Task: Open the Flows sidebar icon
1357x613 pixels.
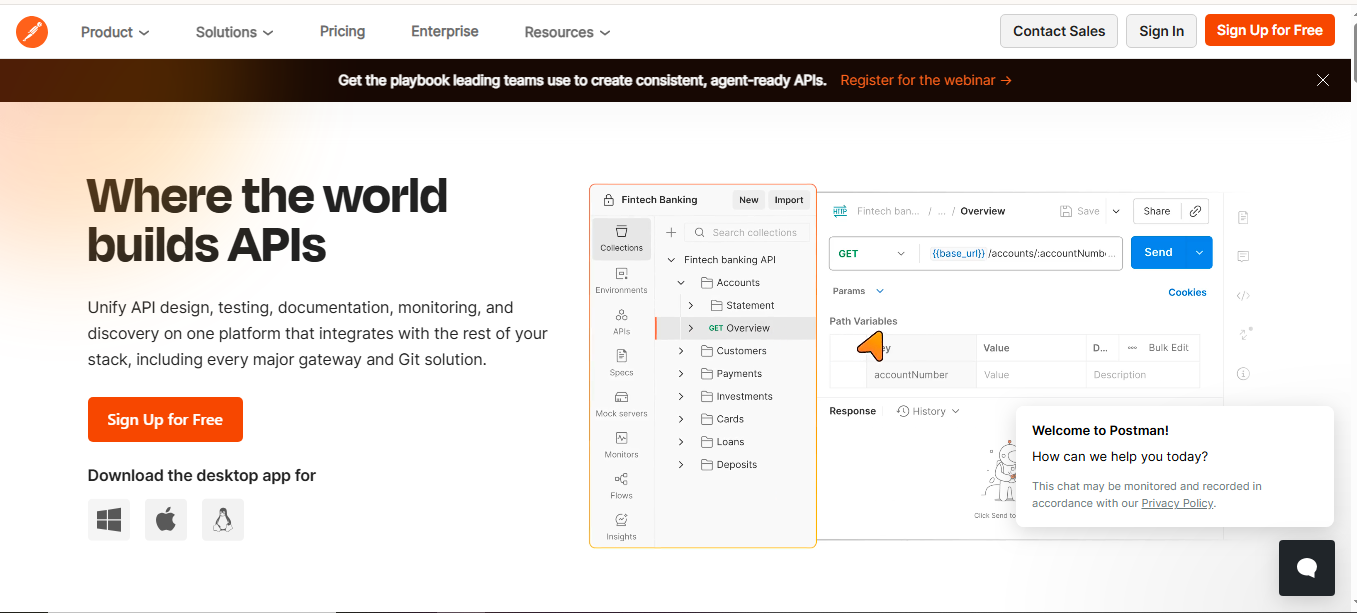Action: [621, 485]
